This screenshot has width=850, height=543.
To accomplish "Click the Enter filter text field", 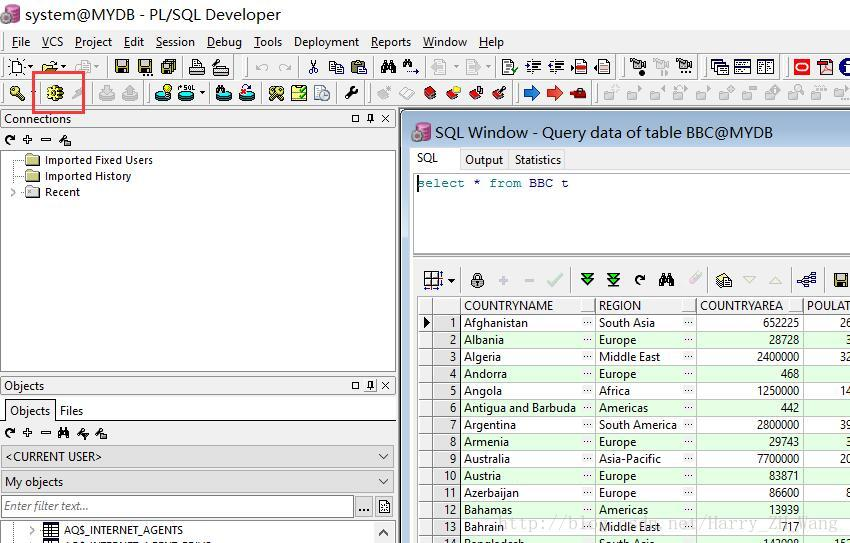I will pyautogui.click(x=178, y=506).
